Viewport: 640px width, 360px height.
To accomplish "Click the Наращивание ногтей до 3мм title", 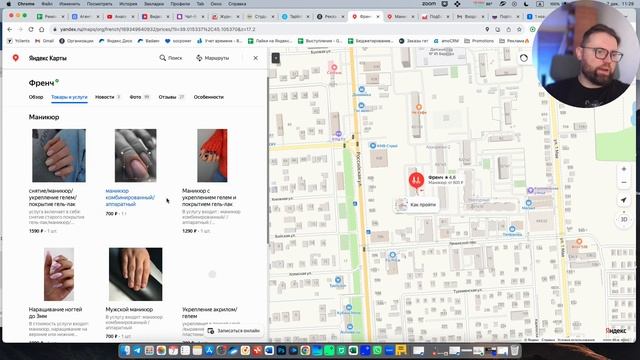I will (x=55, y=313).
